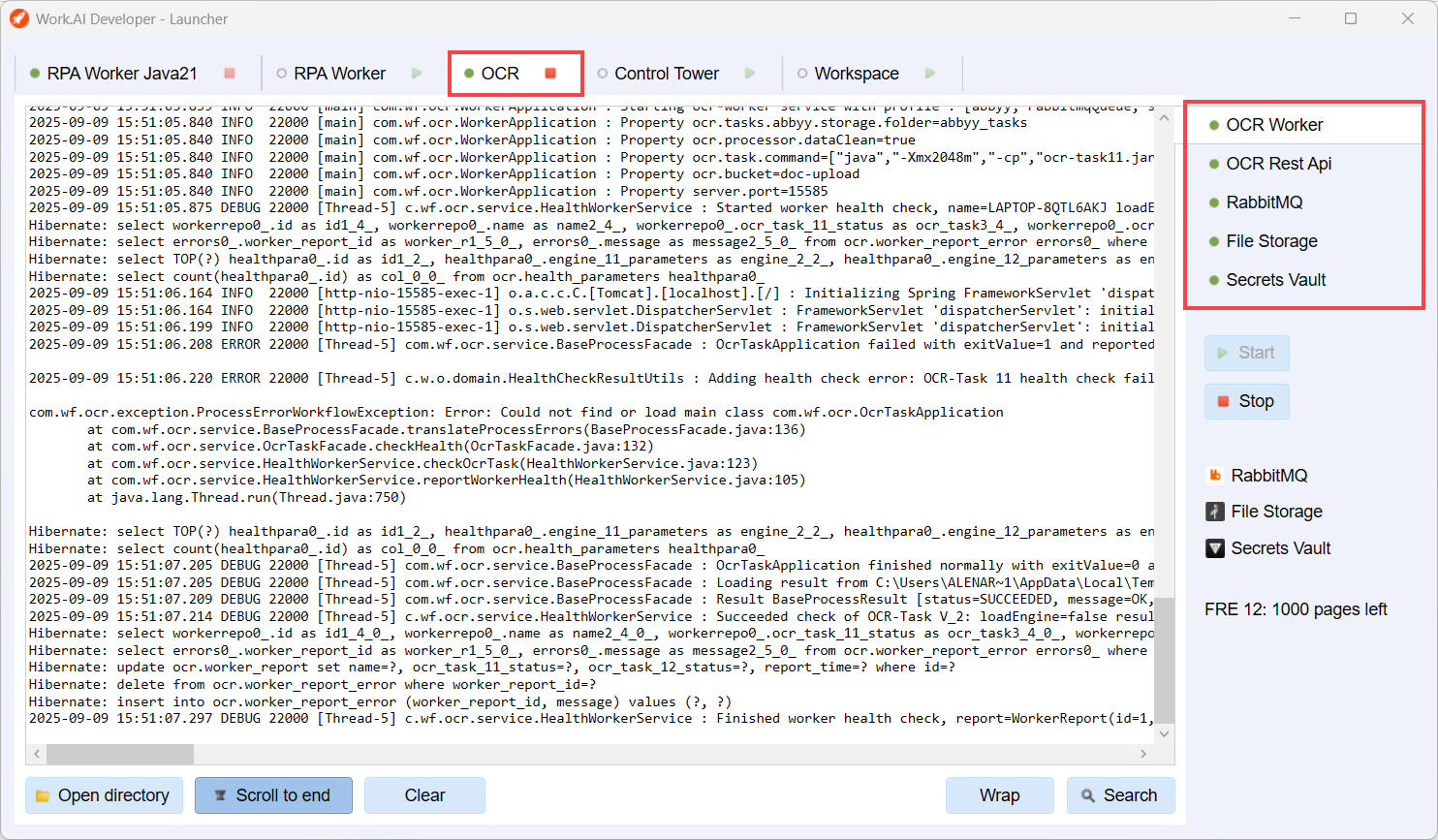Click the horizontal scroll-left arrow
The width and height of the screenshot is (1438, 840).
pos(37,754)
